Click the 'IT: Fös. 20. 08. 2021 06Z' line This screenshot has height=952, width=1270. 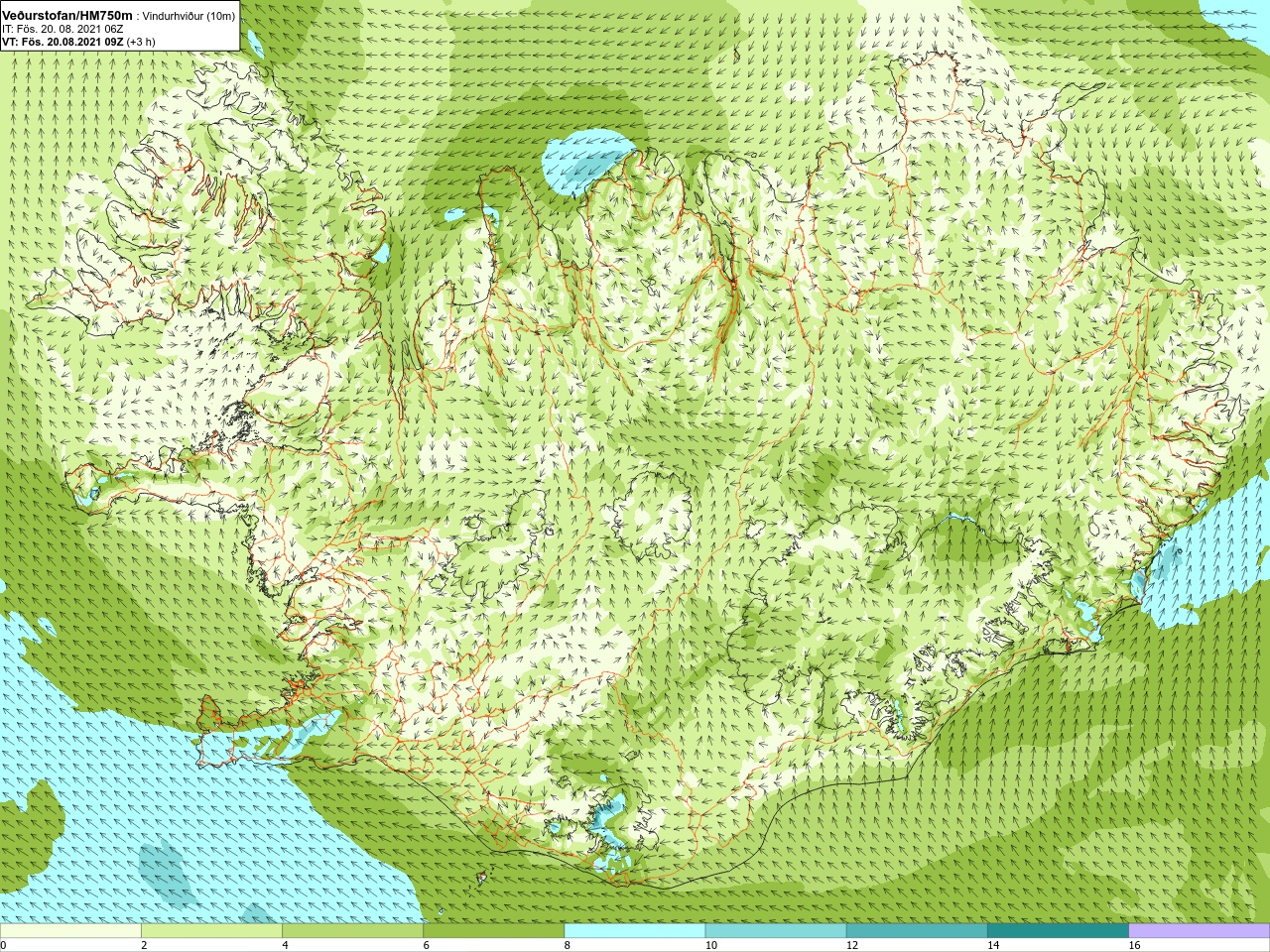click(x=63, y=30)
